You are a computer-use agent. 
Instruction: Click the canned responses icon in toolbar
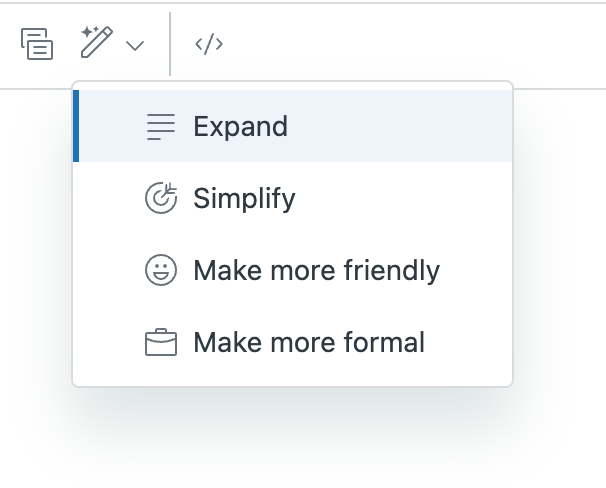[x=37, y=44]
